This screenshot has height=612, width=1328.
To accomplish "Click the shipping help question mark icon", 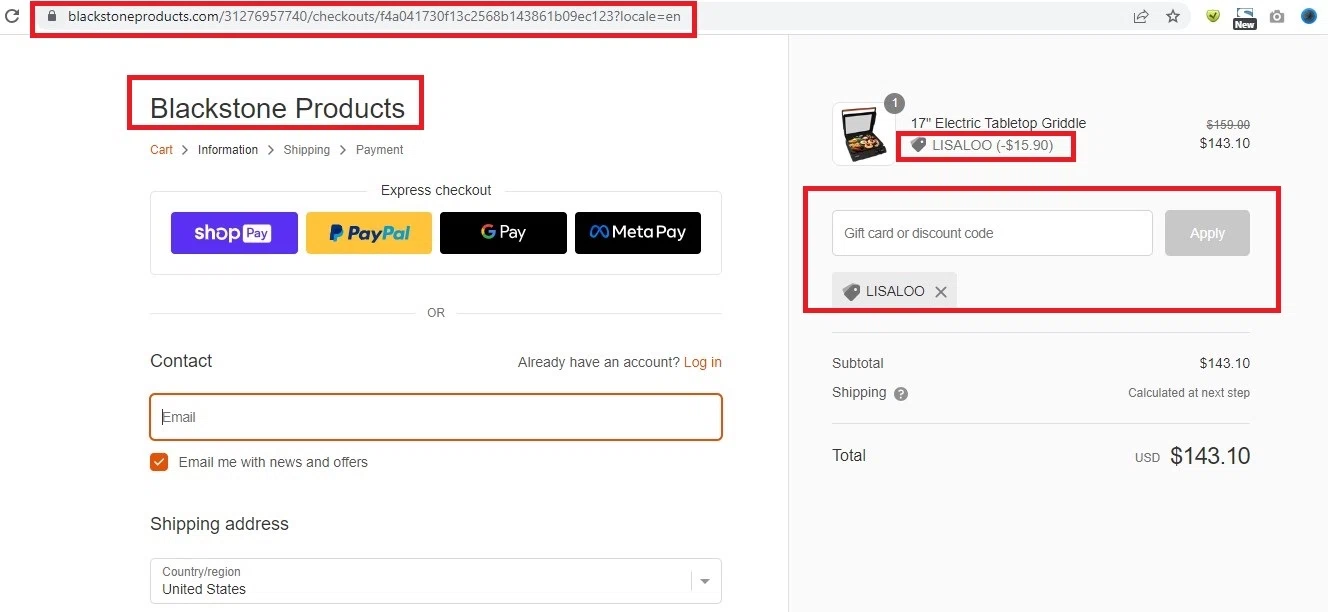I will [x=901, y=394].
